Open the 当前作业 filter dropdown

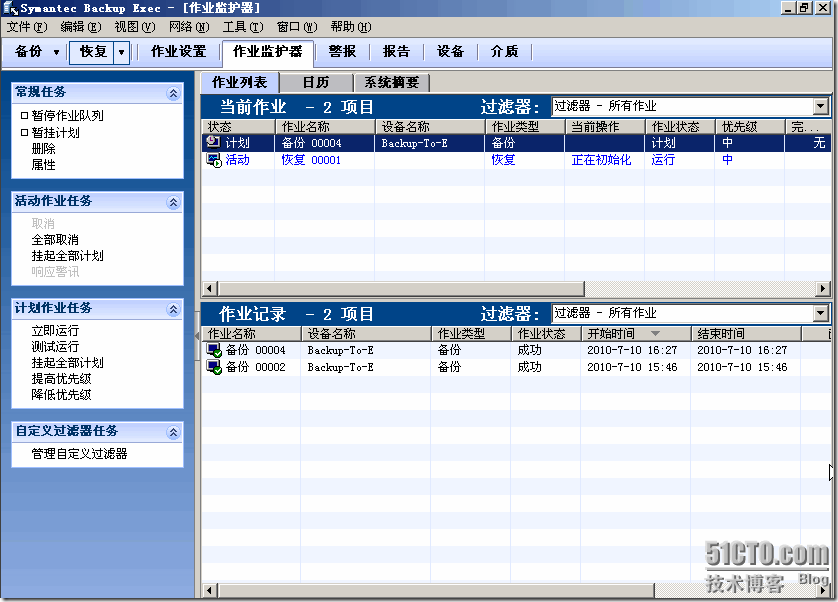coord(821,106)
